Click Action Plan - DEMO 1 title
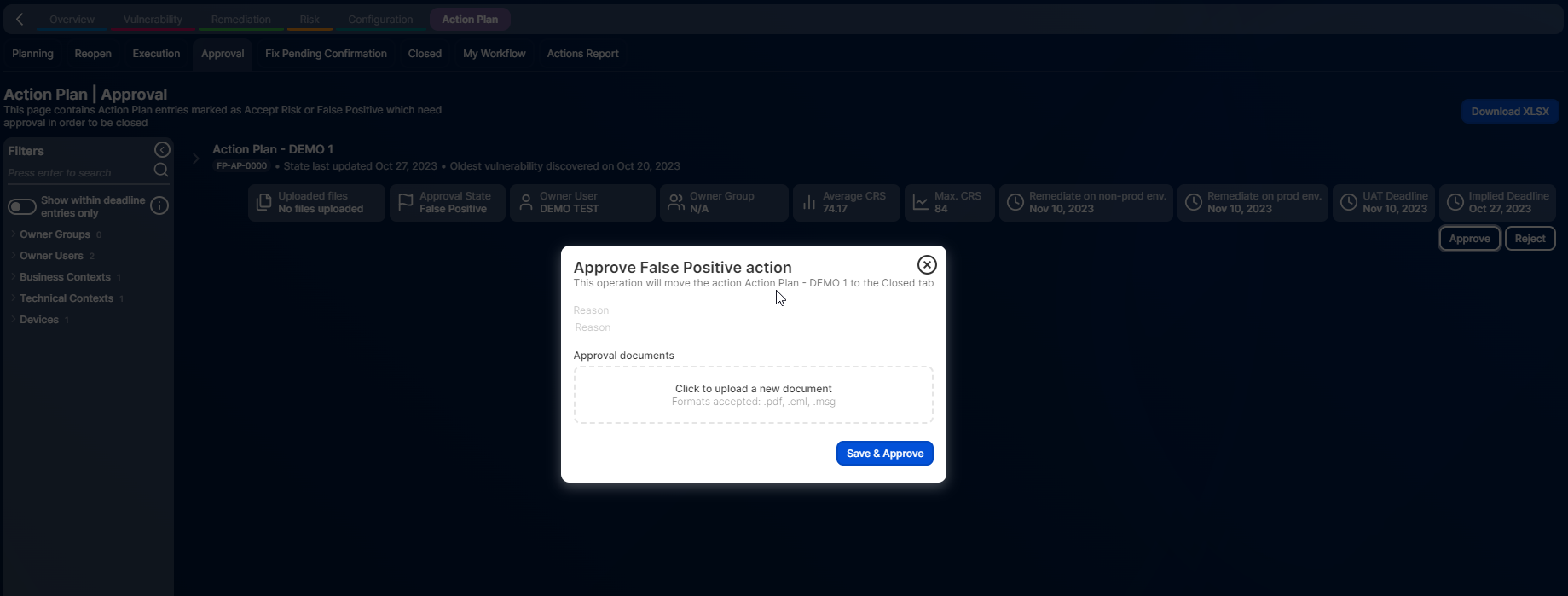Viewport: 1568px width, 596px height. tap(273, 149)
